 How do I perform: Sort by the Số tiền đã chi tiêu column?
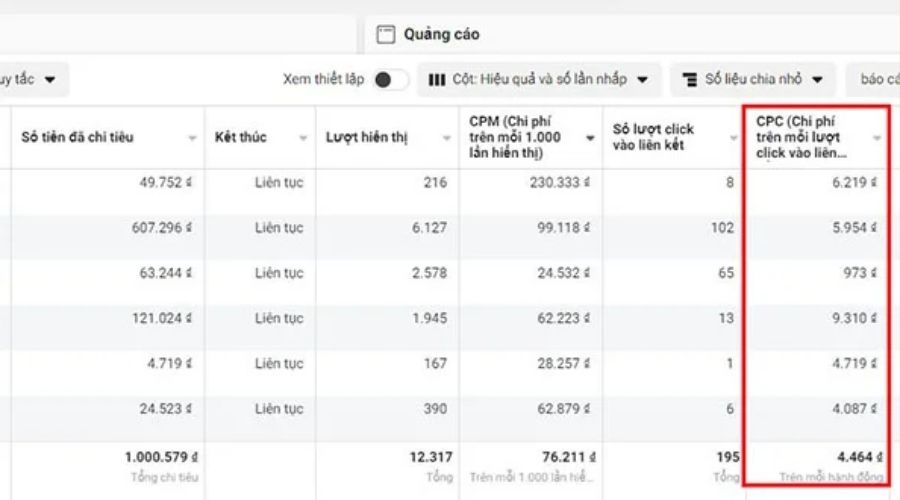[x=77, y=137]
